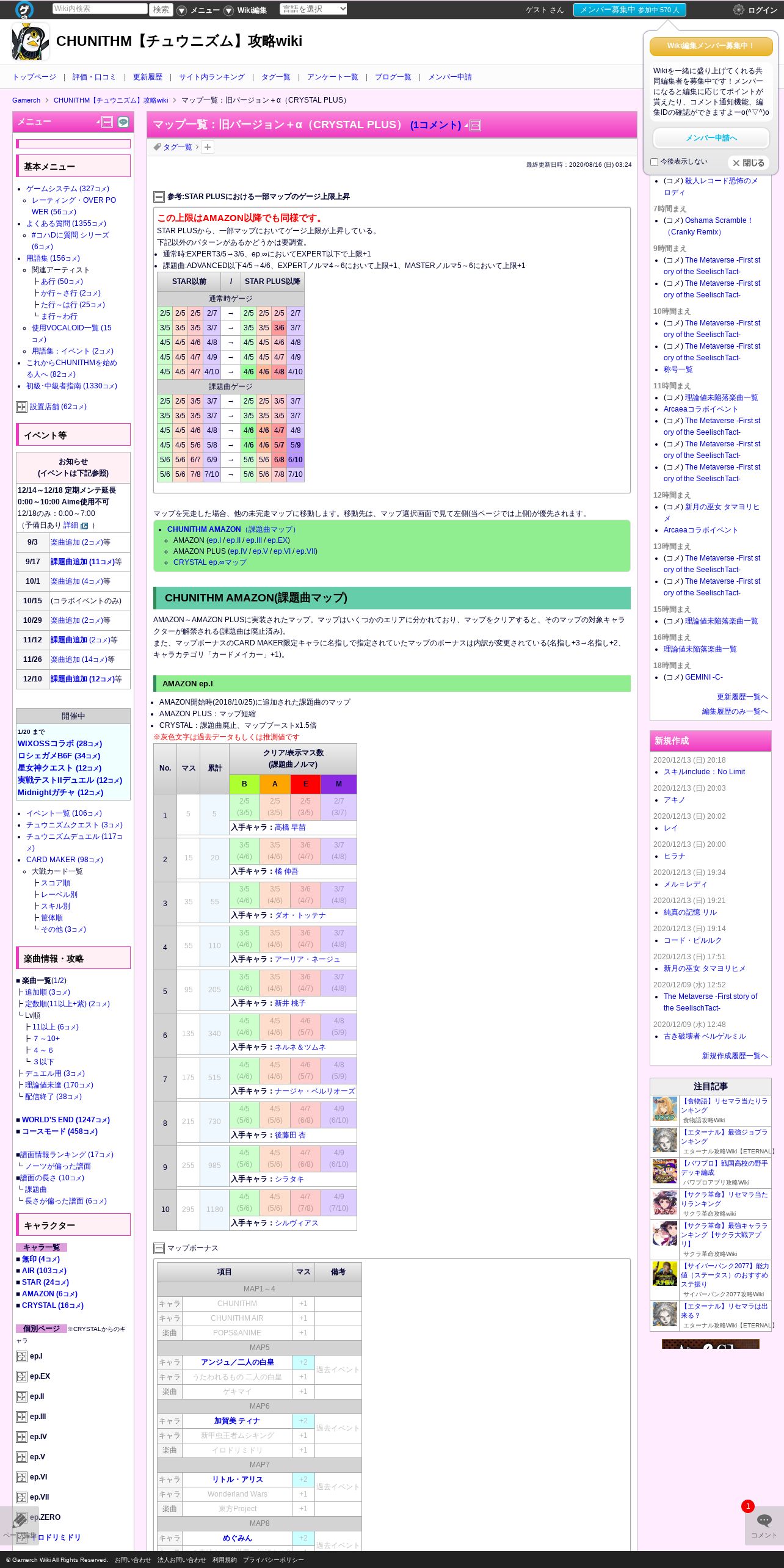The width and height of the screenshot is (784, 1568).
Task: Expand the ep.IV character list
Action: 21,1437
